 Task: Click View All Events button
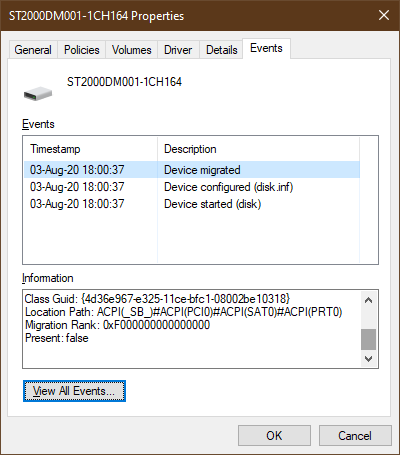pyautogui.click(x=74, y=391)
